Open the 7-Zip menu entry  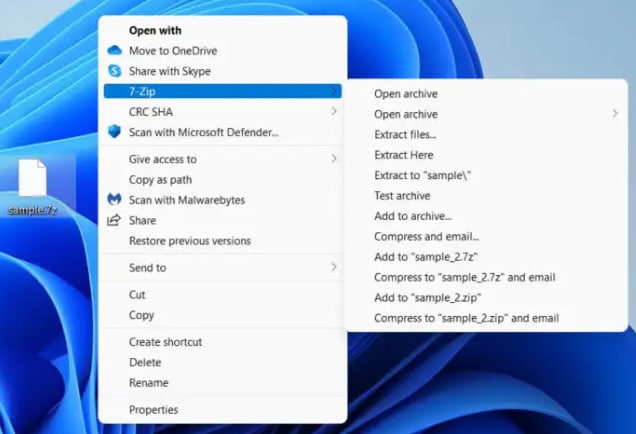pos(223,91)
